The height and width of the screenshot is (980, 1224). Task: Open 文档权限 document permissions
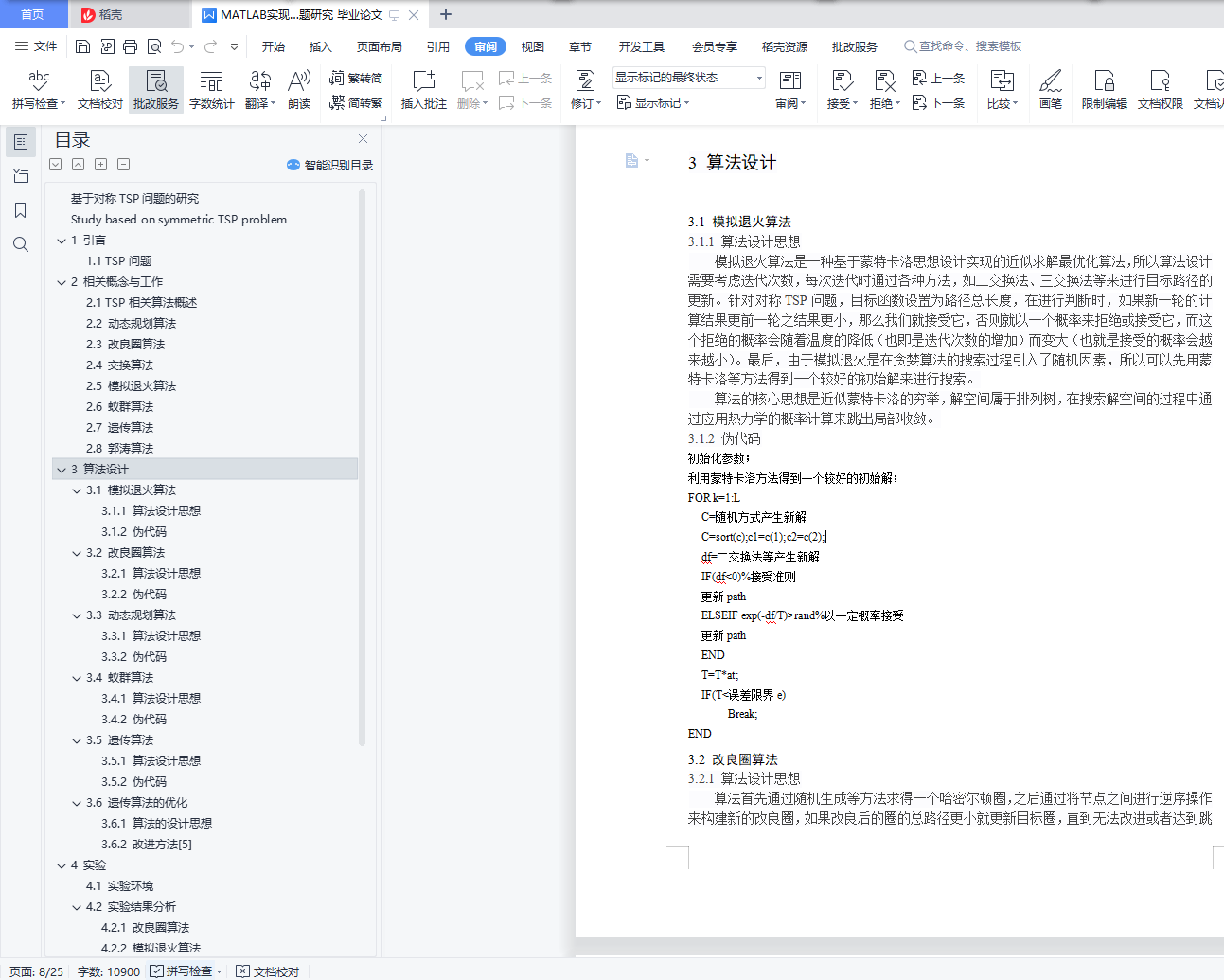tap(1160, 90)
